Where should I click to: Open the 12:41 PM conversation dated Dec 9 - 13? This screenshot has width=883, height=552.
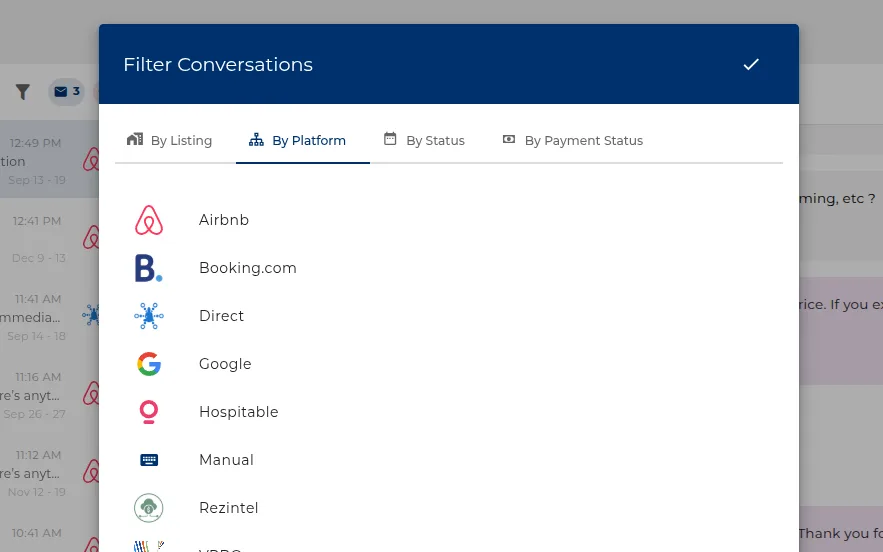pyautogui.click(x=50, y=237)
